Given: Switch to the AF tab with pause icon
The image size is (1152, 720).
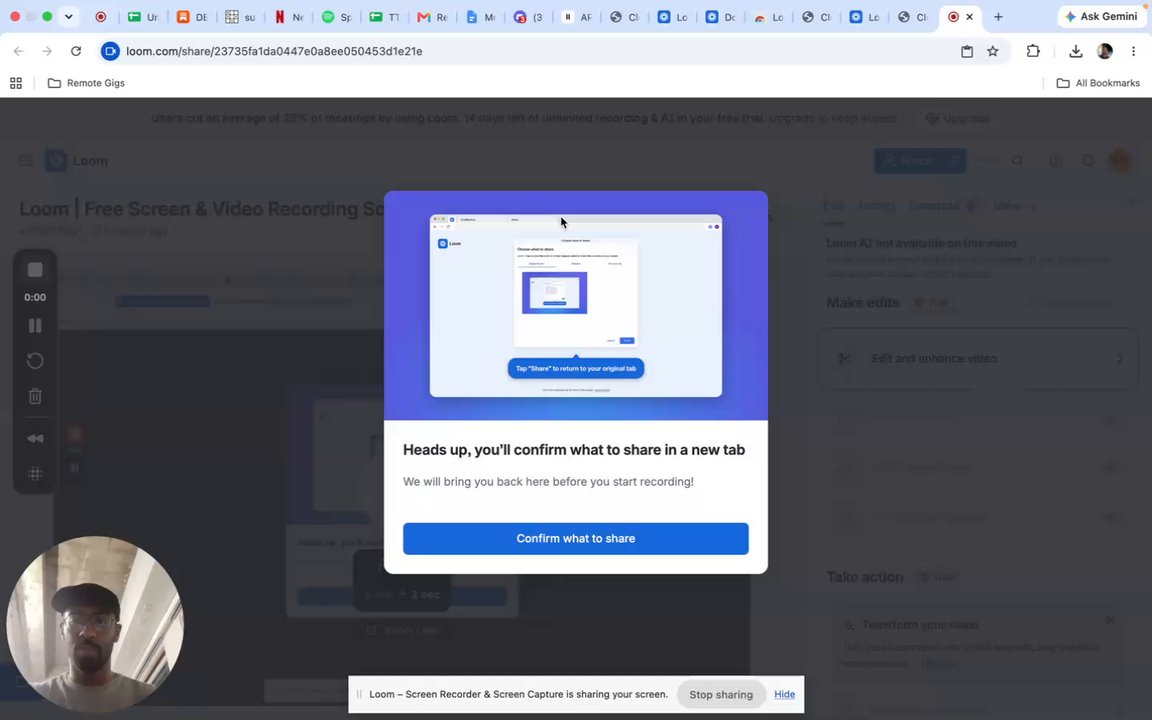Looking at the screenshot, I should point(577,16).
